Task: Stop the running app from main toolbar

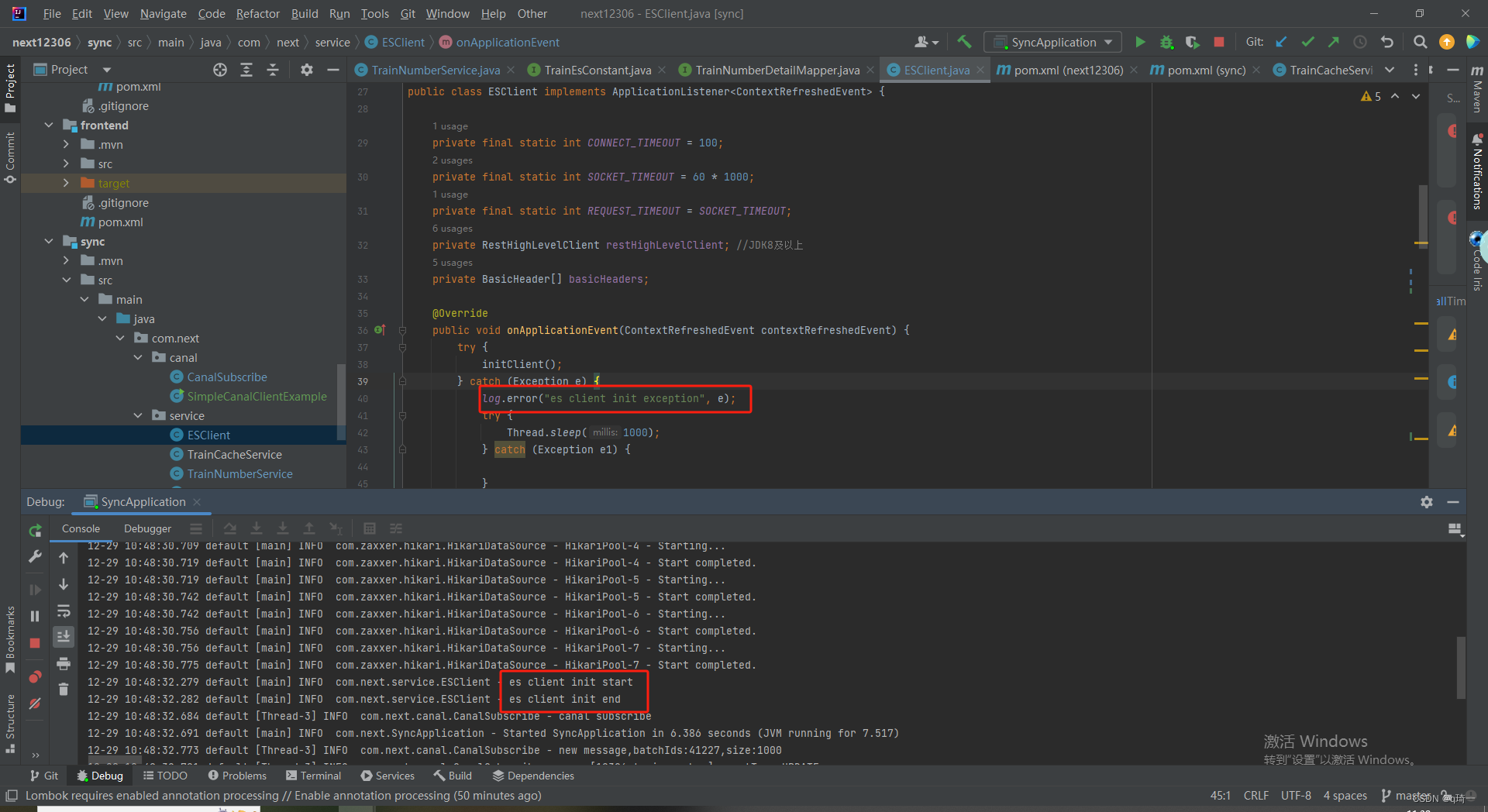Action: (x=1219, y=42)
